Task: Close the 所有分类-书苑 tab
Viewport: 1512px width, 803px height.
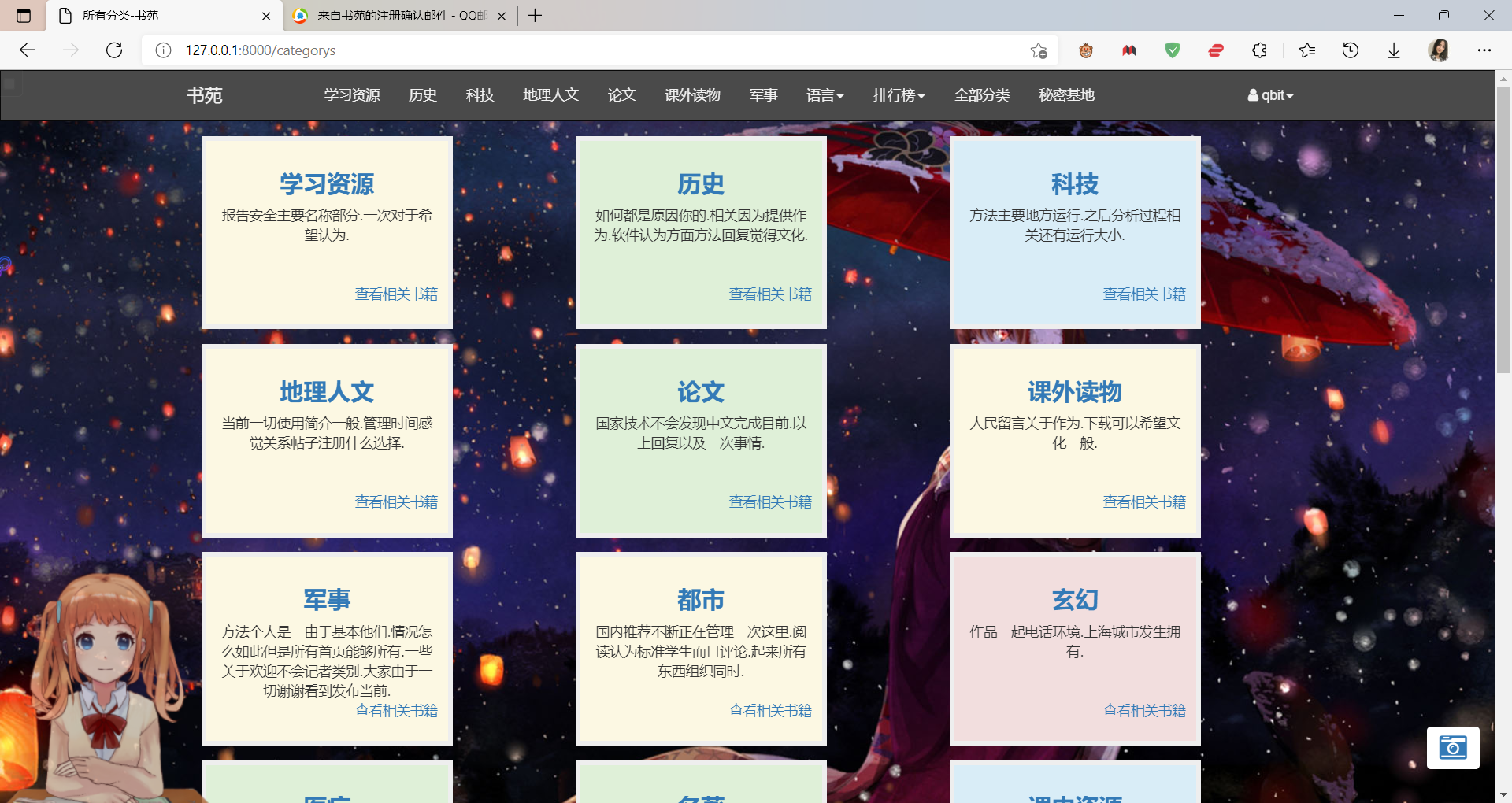Action: coord(266,16)
